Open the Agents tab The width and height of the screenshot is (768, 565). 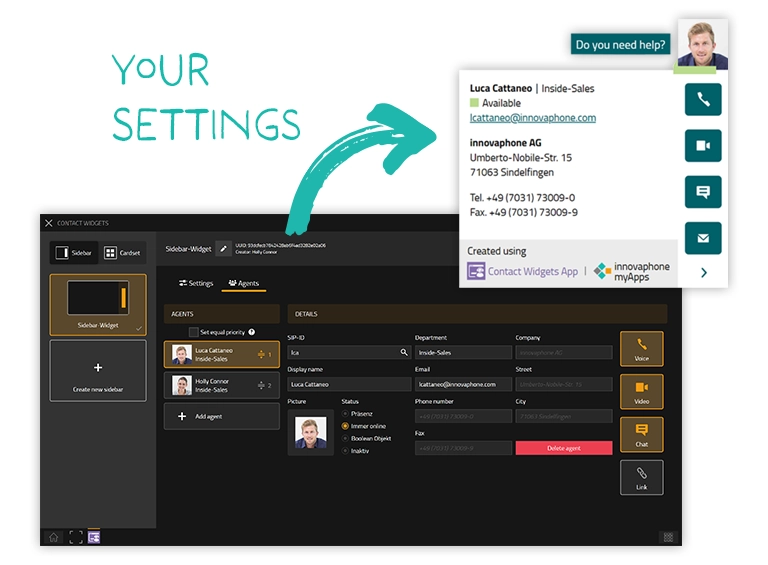[x=243, y=283]
